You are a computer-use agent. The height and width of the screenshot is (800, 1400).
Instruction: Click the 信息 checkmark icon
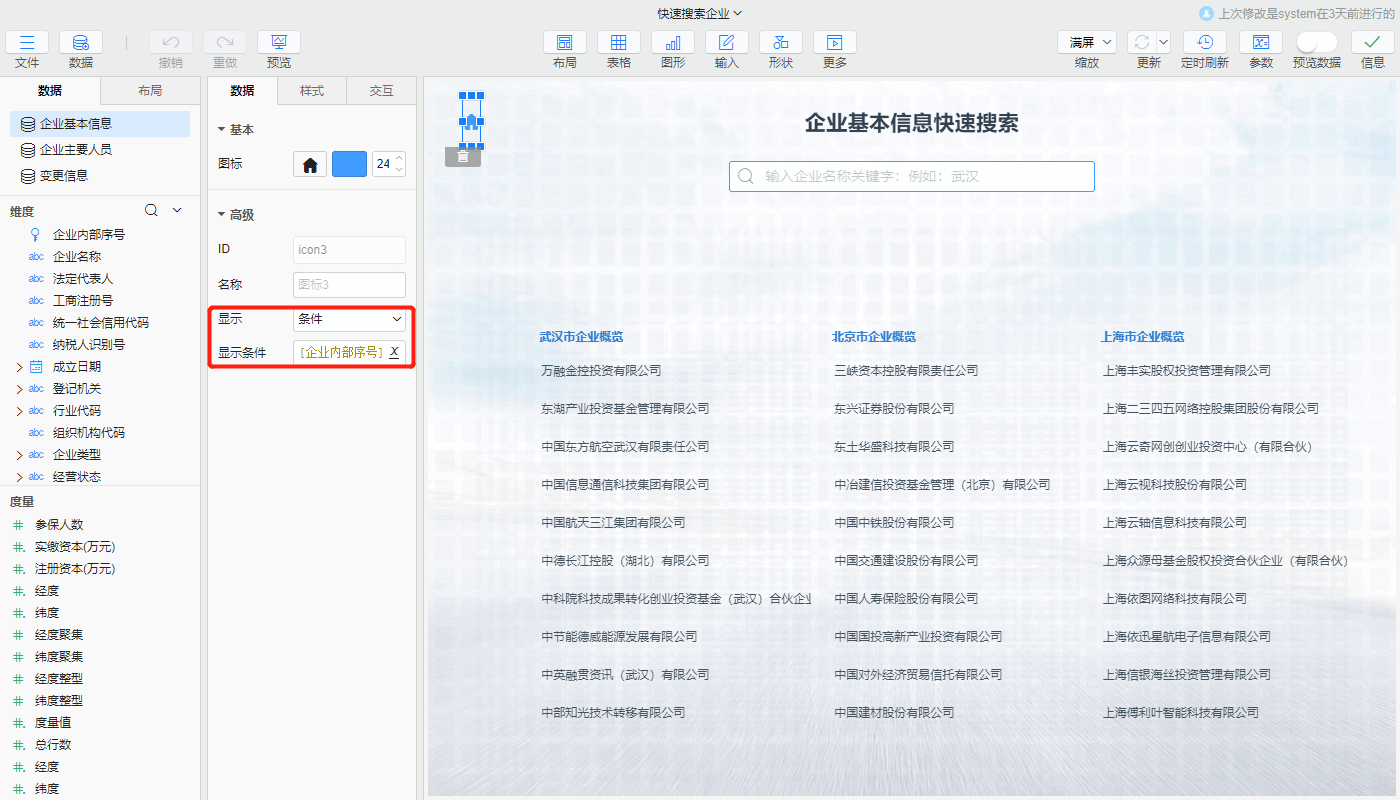1373,42
